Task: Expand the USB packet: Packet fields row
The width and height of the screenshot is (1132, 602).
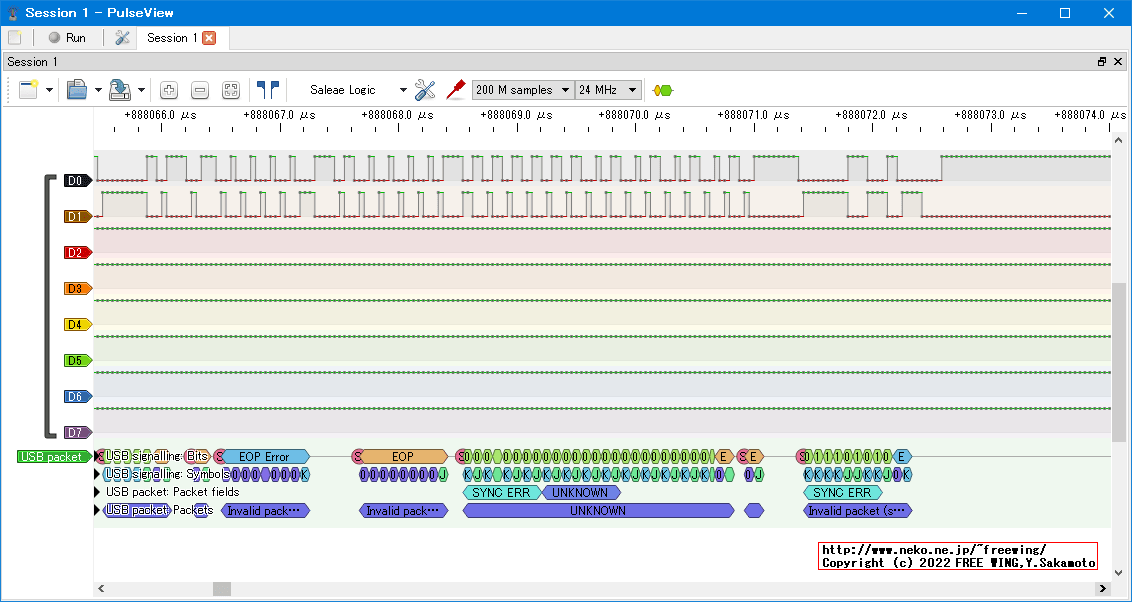Action: click(98, 492)
